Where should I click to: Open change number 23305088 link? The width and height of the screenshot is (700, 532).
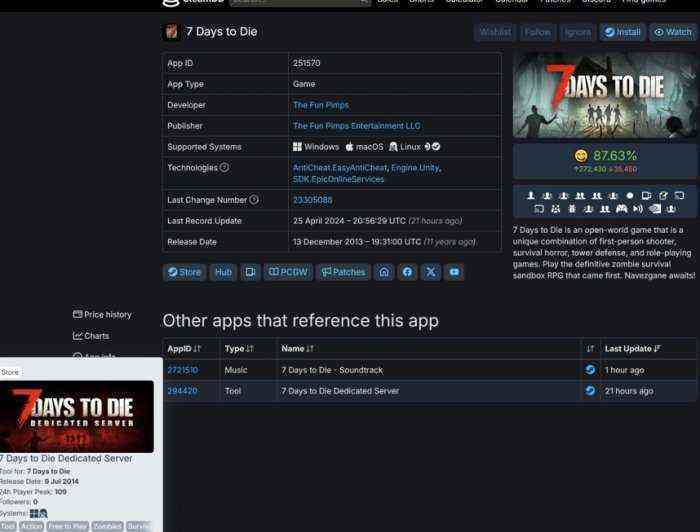pyautogui.click(x=312, y=200)
